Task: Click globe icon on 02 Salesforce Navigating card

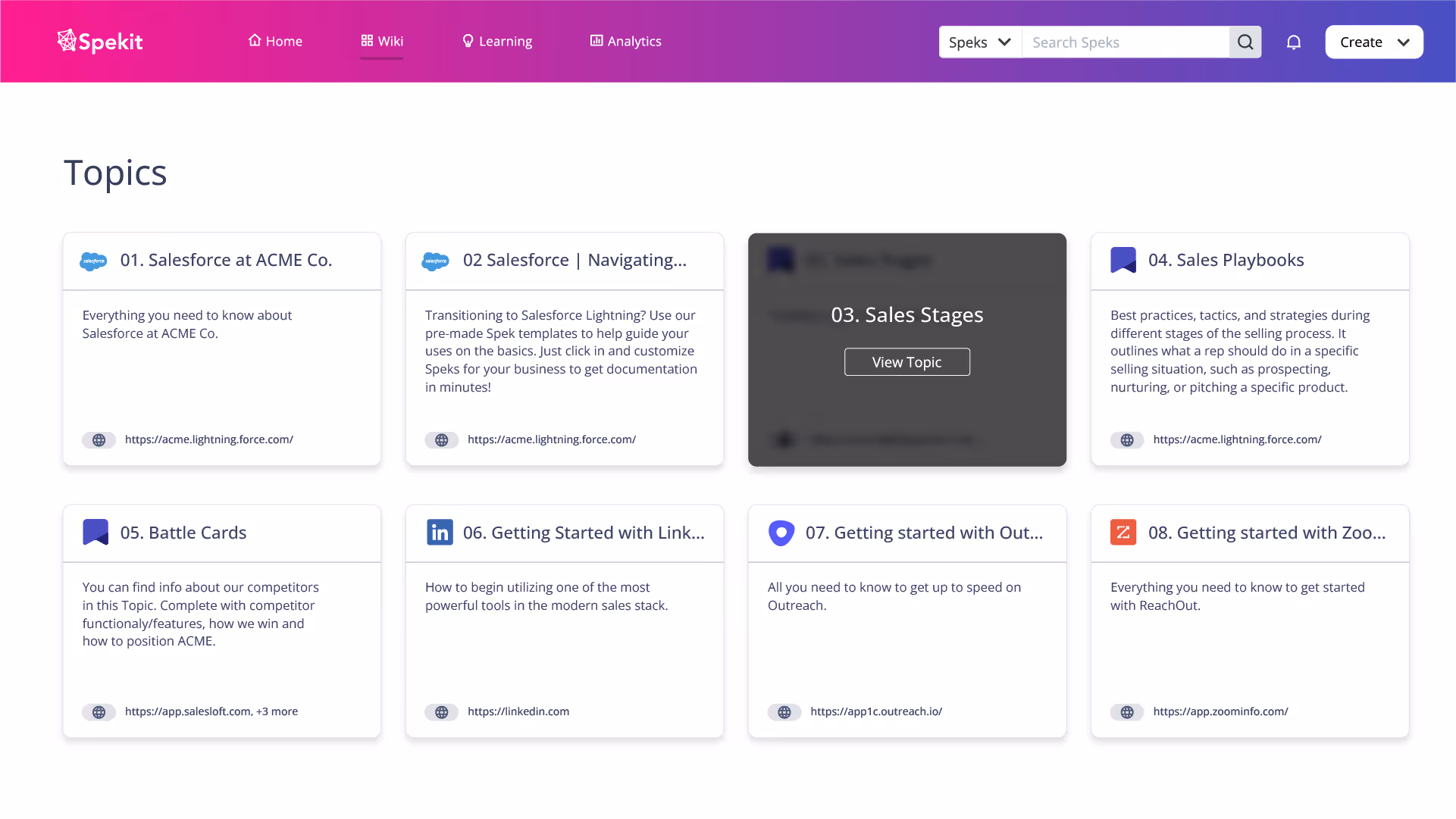Action: click(442, 440)
